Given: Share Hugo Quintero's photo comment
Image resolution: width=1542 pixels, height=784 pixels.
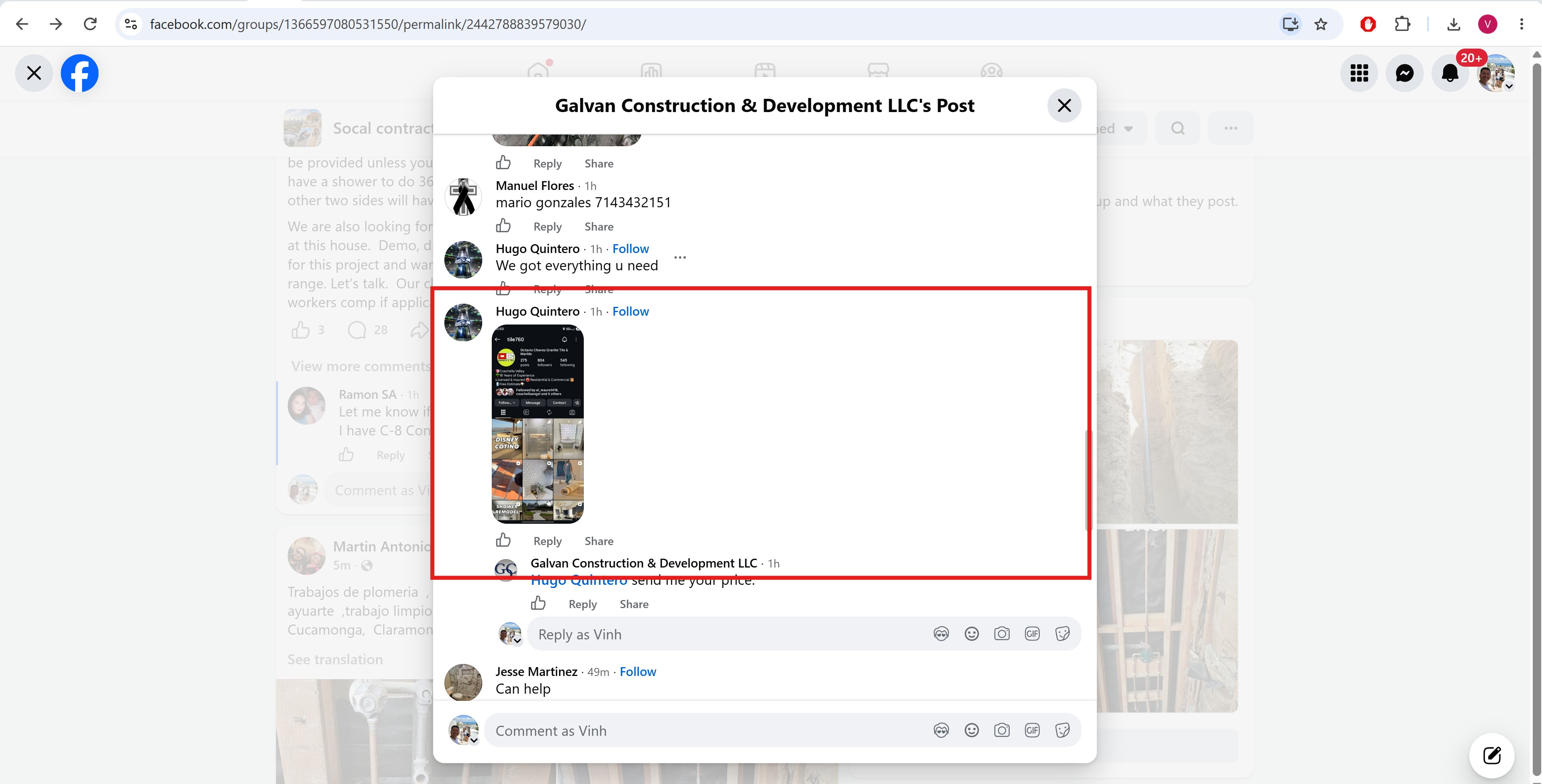Looking at the screenshot, I should pos(599,541).
